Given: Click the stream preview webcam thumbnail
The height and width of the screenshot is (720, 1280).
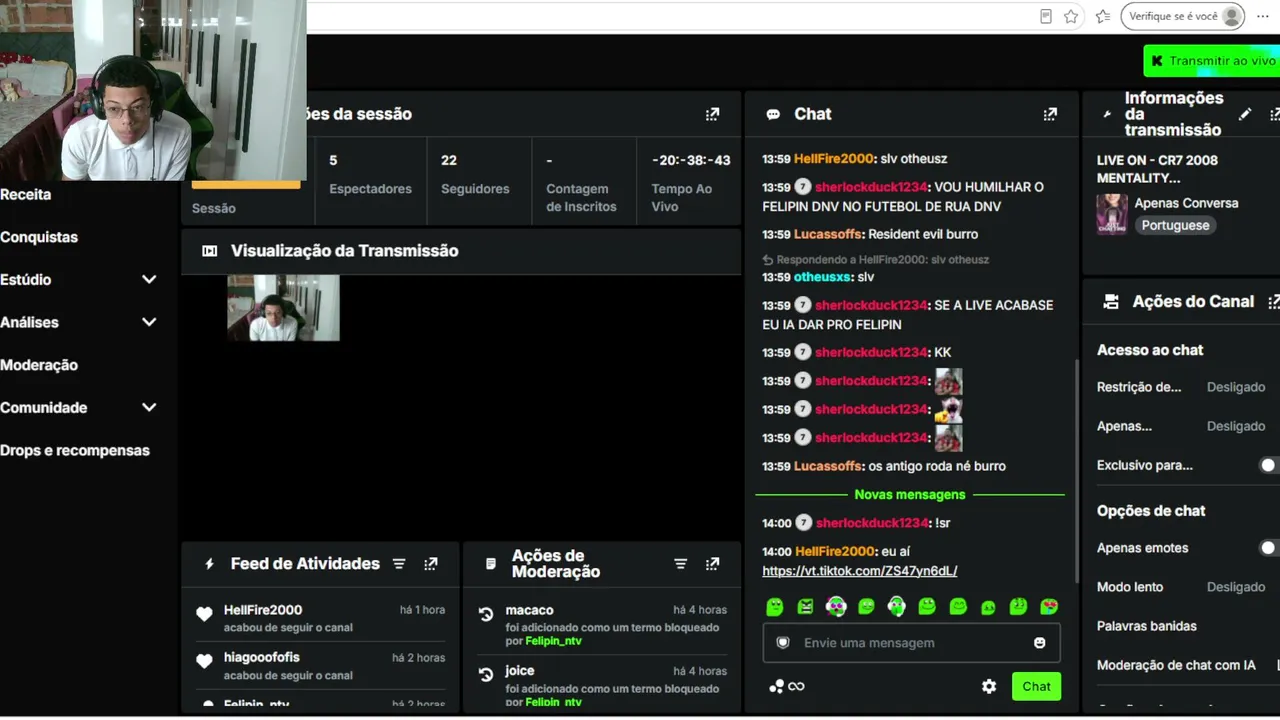Looking at the screenshot, I should (283, 308).
